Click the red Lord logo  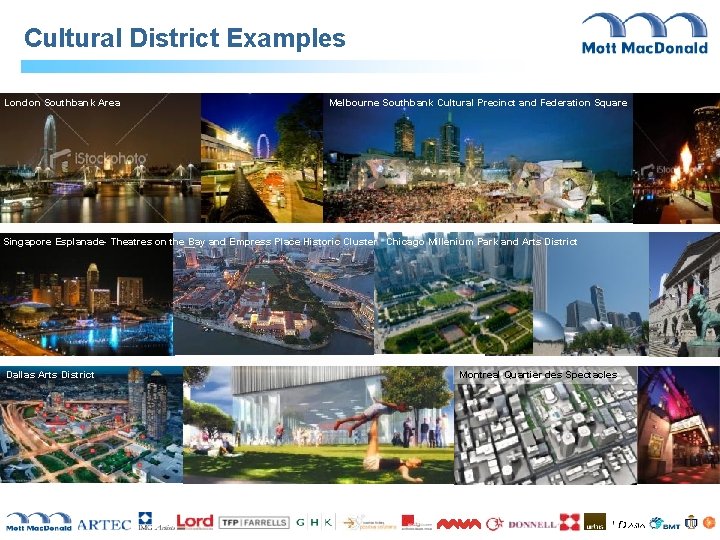point(195,522)
